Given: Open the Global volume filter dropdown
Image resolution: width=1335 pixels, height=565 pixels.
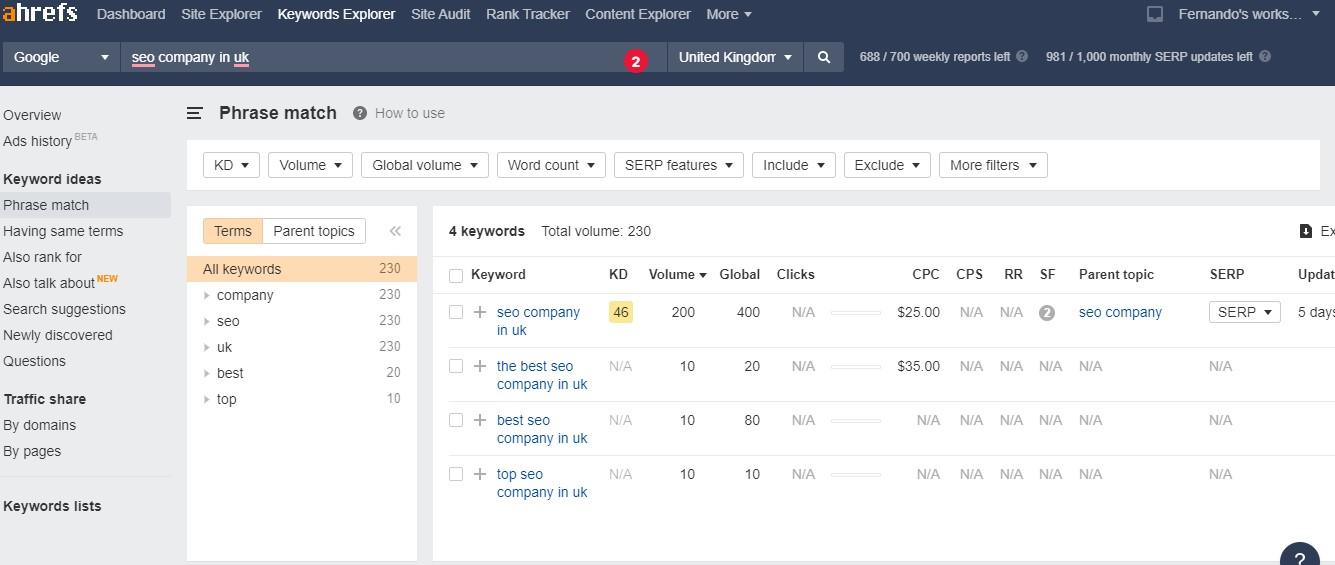Looking at the screenshot, I should [425, 165].
